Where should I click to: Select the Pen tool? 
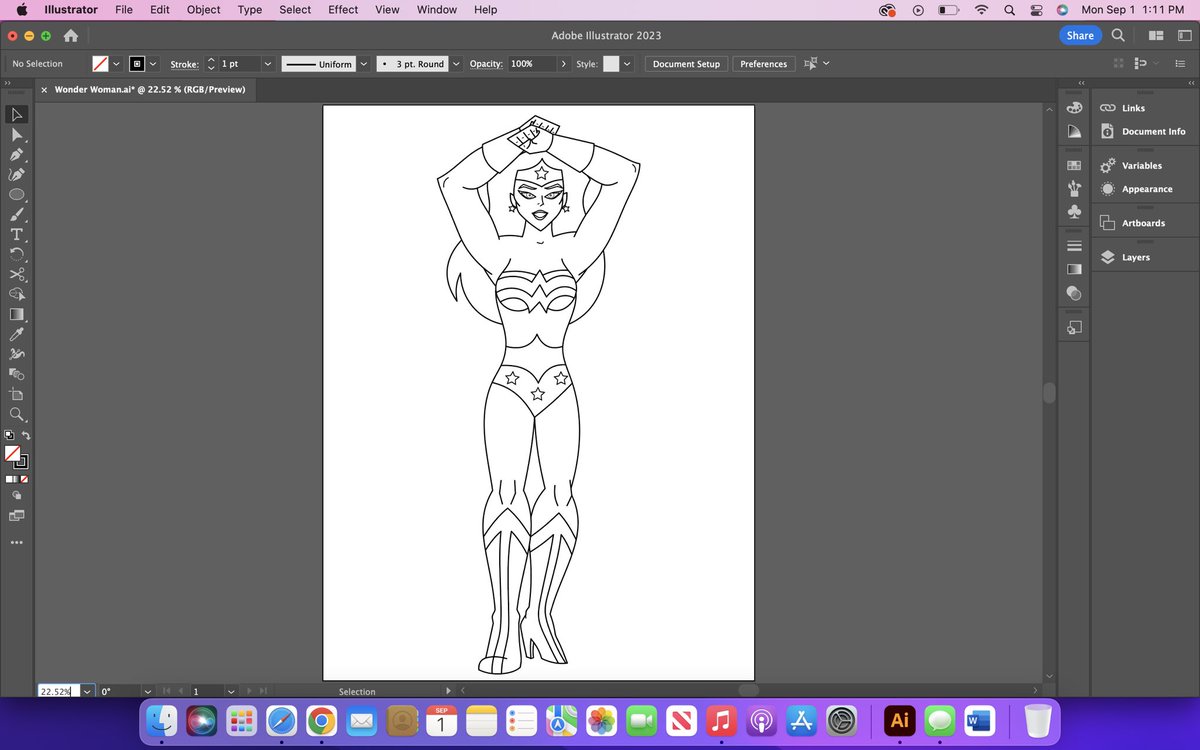[x=17, y=154]
